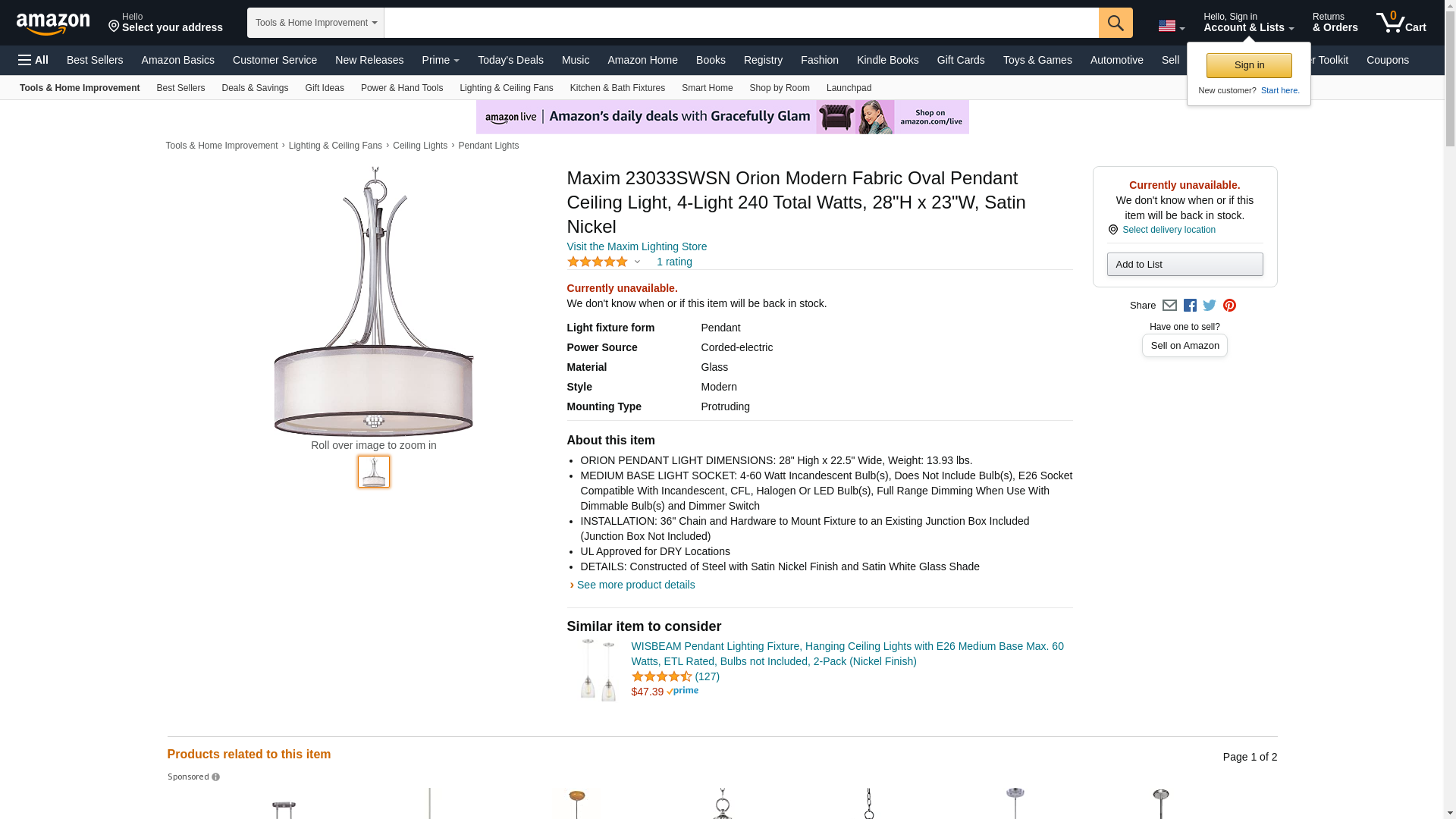The width and height of the screenshot is (1456, 819).
Task: Choose Select delivery location link
Action: point(1168,230)
